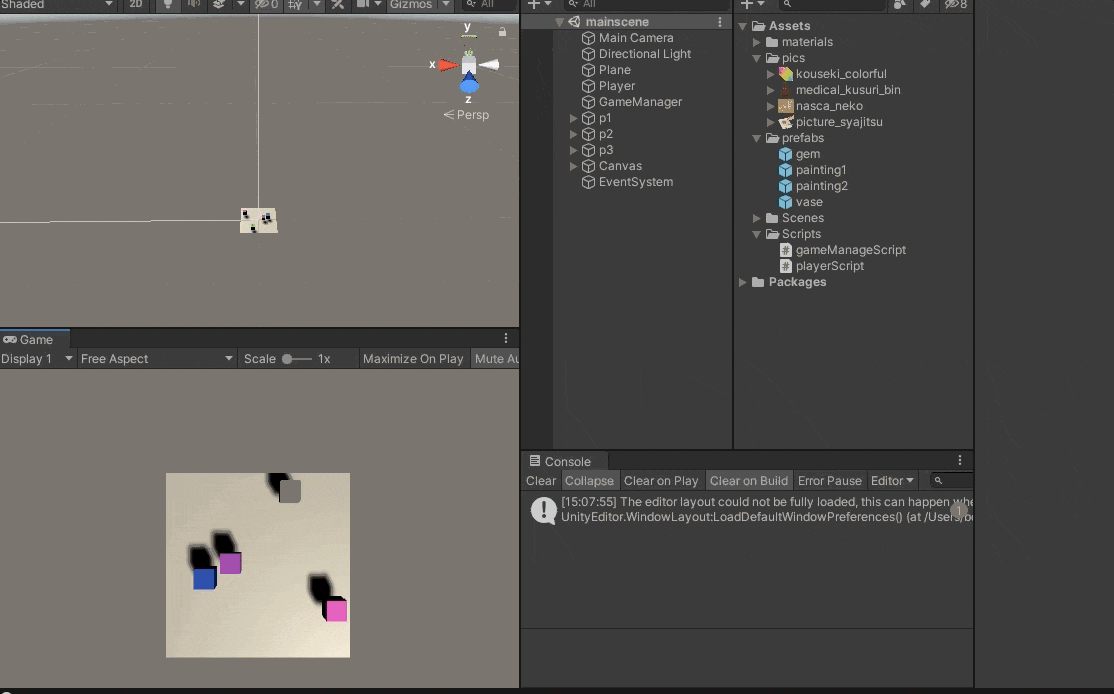This screenshot has height=694, width=1114.
Task: Open Game view options menu dots
Action: pos(506,338)
